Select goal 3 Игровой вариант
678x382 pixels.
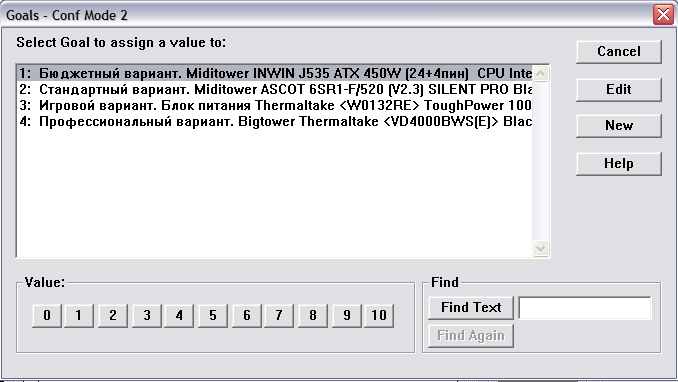coord(275,106)
